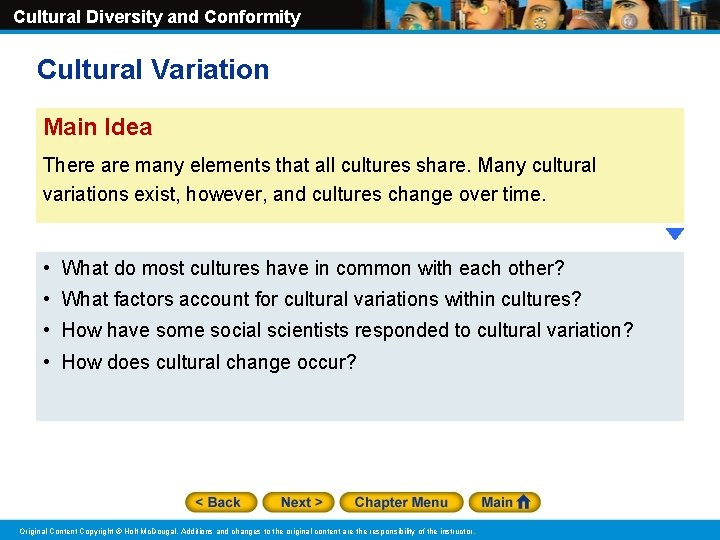The image size is (720, 540).
Task: Click the "Cultural Variation" slide heading
Action: (x=153, y=70)
